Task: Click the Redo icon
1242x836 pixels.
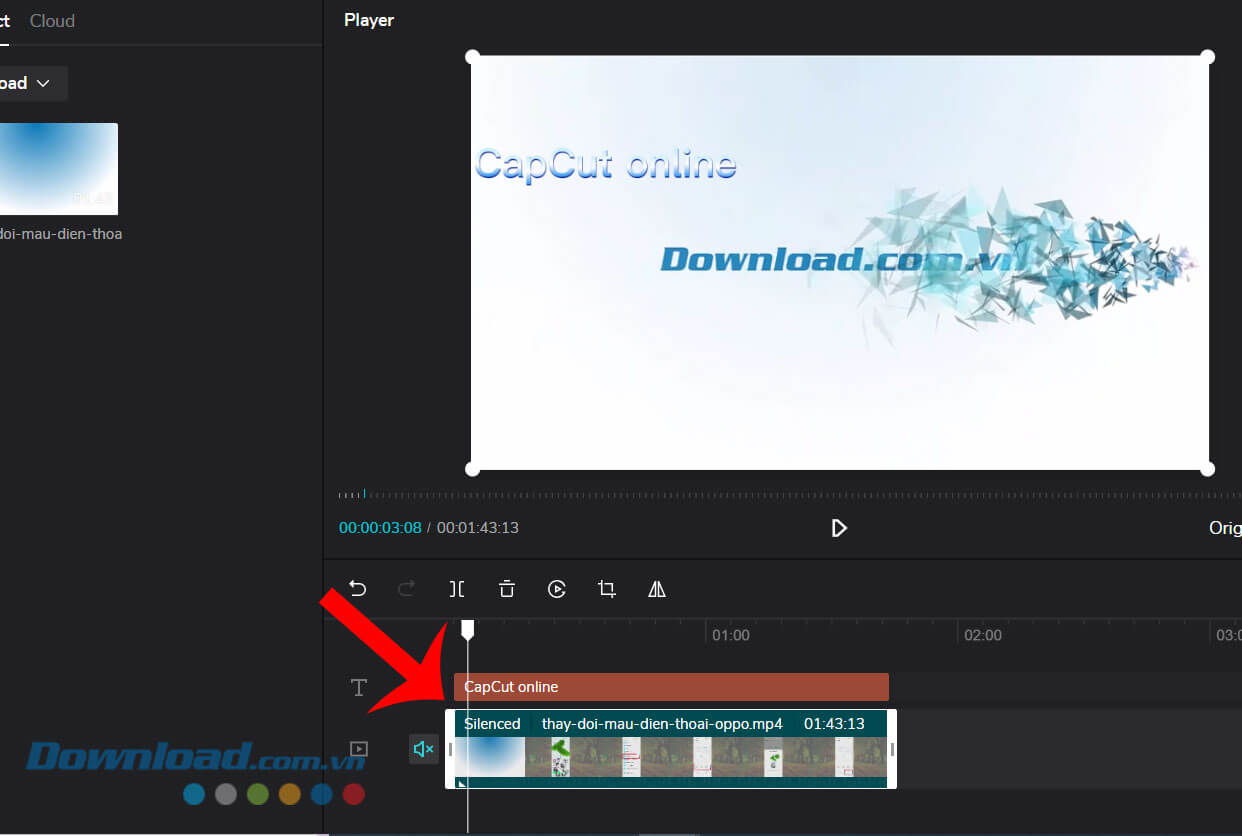Action: tap(407, 589)
